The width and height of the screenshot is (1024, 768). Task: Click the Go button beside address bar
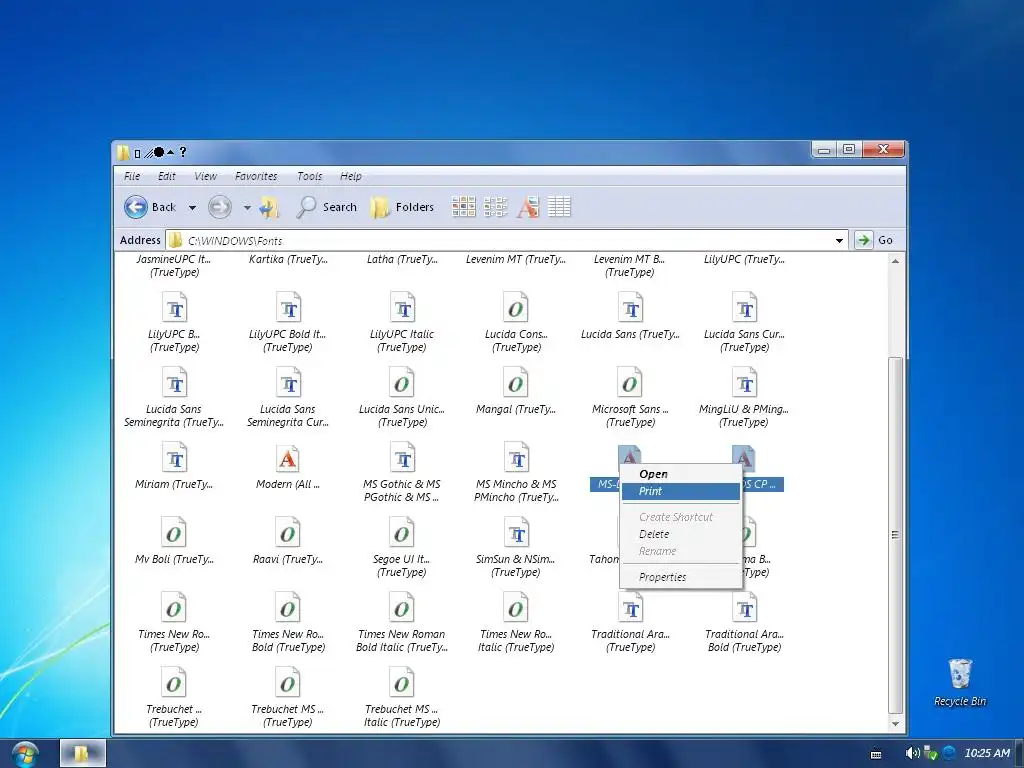click(874, 240)
